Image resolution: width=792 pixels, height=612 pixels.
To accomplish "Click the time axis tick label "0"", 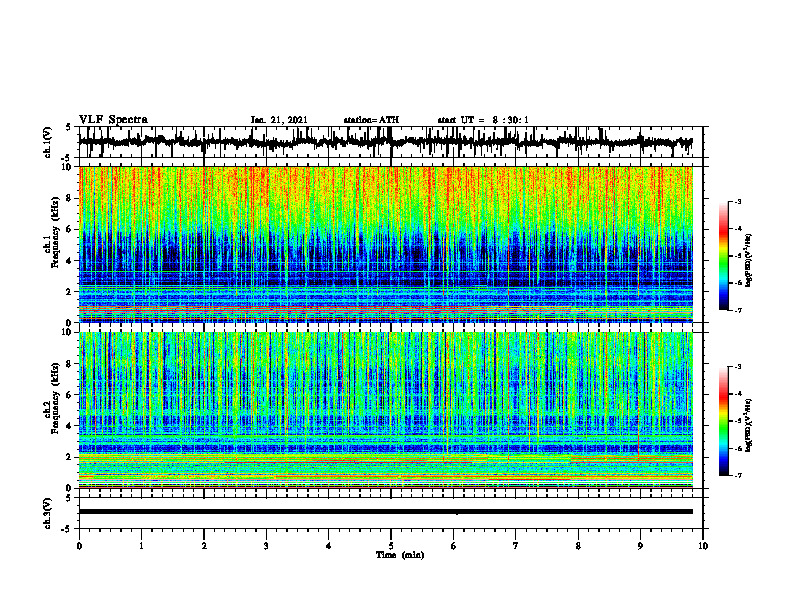I will pyautogui.click(x=79, y=546).
